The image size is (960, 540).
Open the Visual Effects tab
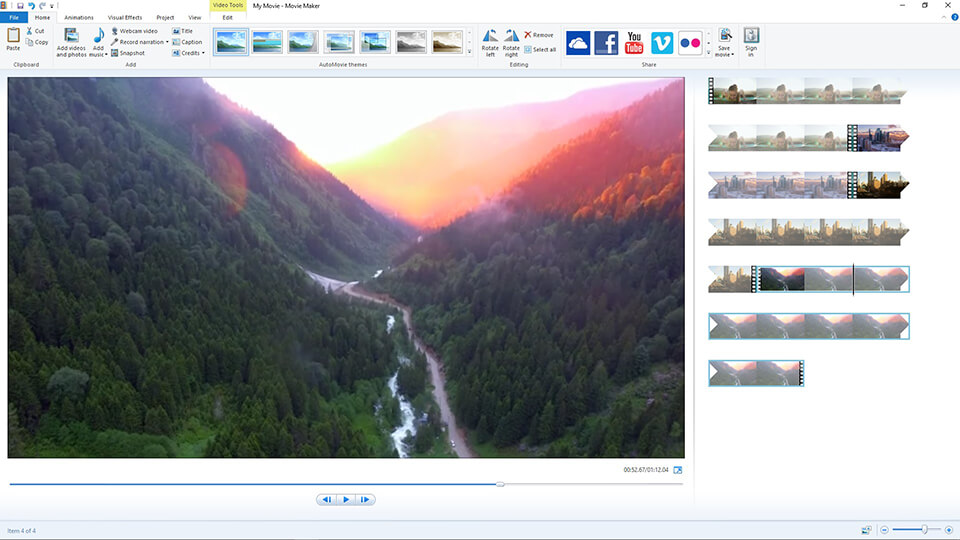click(125, 17)
